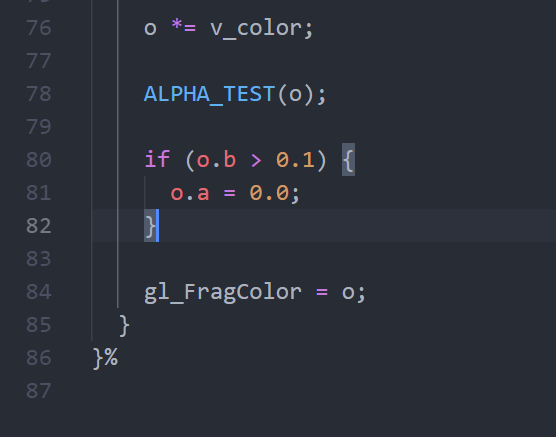Click the 0.0 value on line 81
Image resolution: width=556 pixels, height=437 pixels.
[x=269, y=193]
